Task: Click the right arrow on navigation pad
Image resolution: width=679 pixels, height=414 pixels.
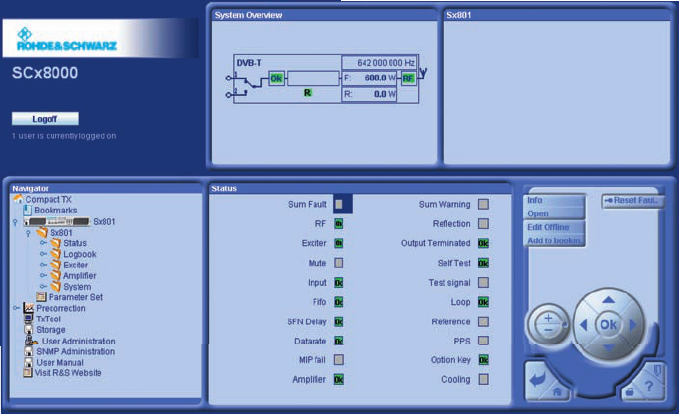Action: [633, 324]
